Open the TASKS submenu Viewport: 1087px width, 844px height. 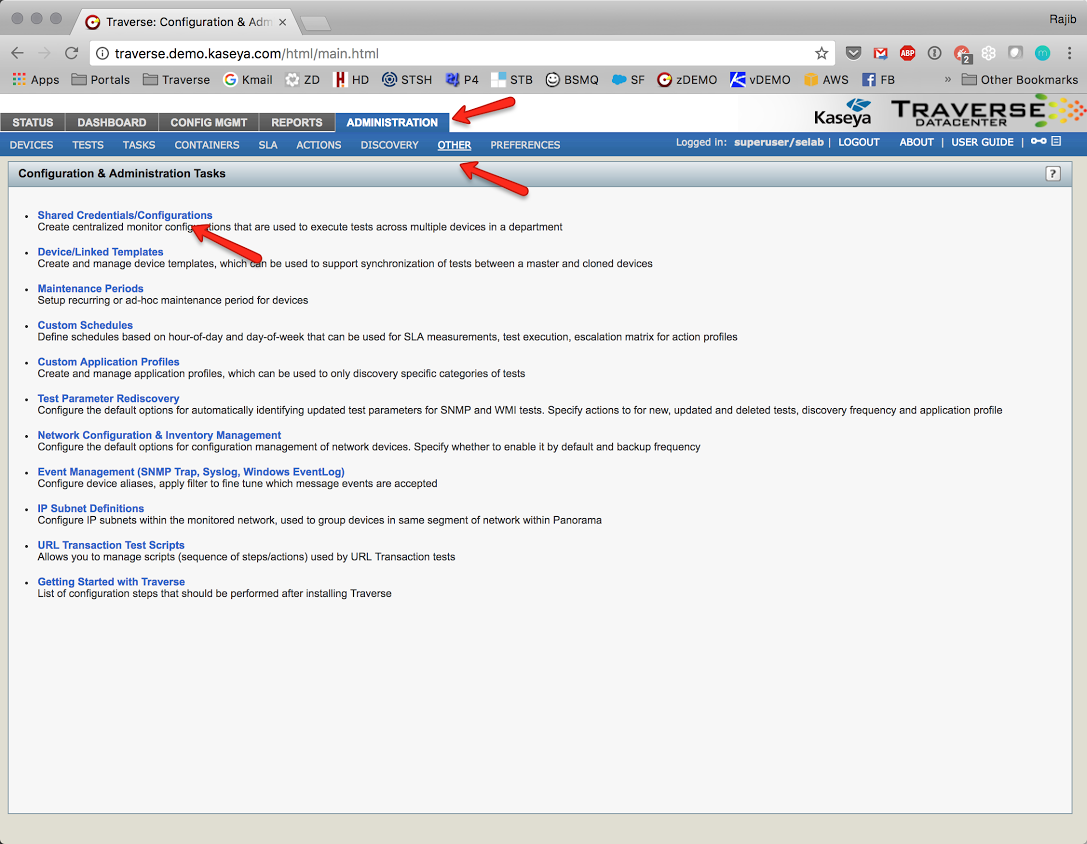(x=139, y=145)
